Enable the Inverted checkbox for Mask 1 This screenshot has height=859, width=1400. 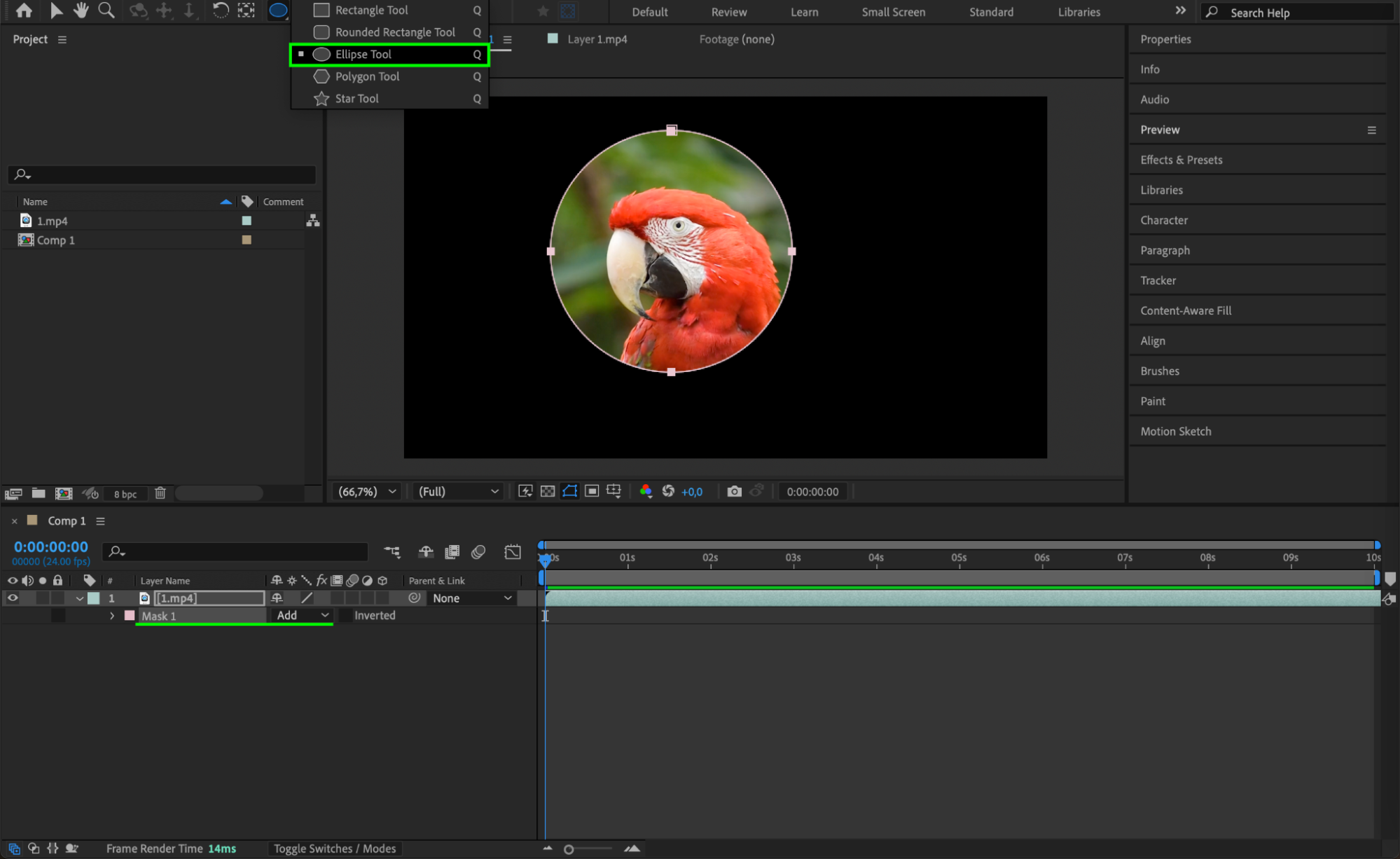click(346, 615)
